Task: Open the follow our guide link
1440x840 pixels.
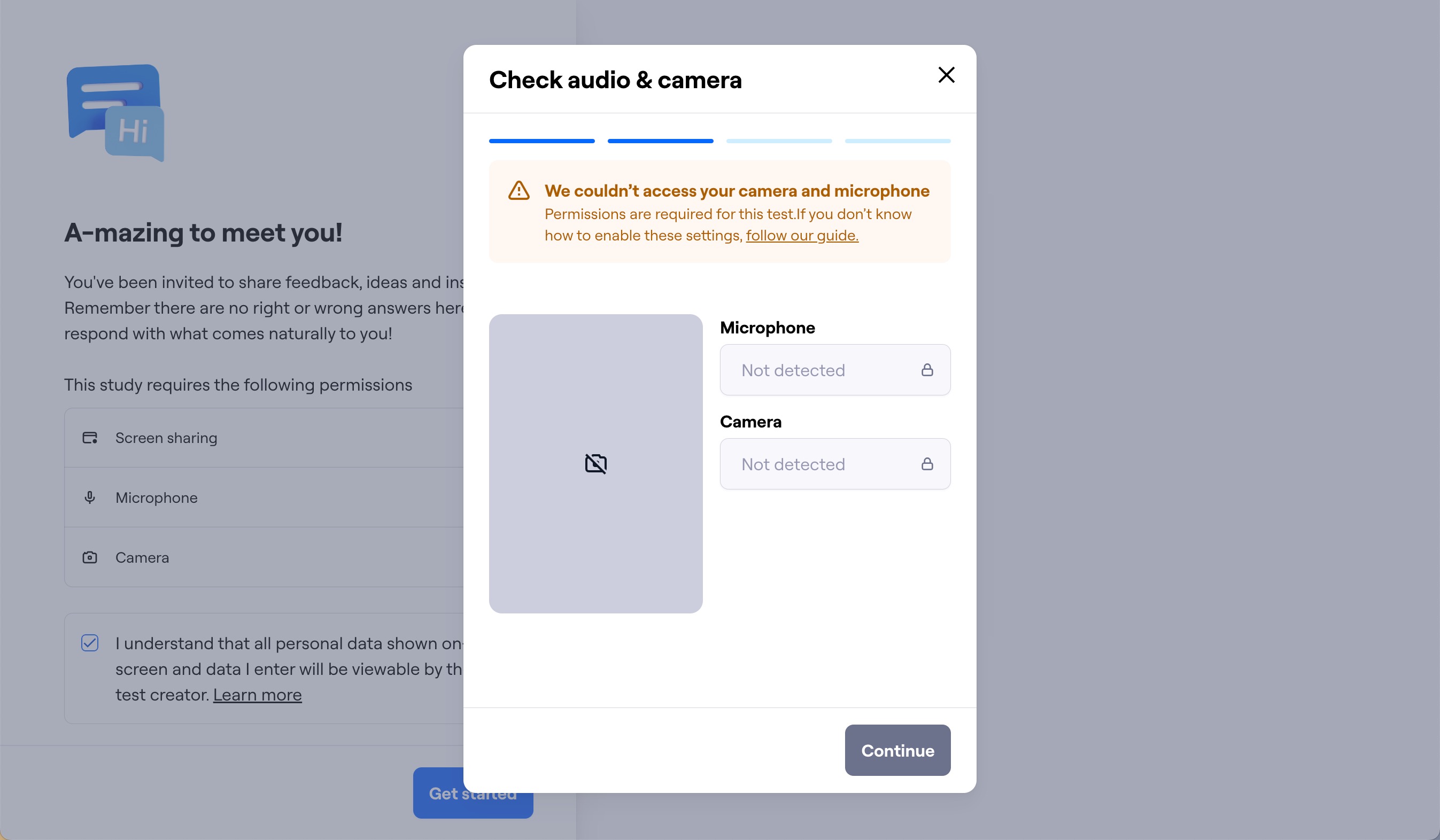Action: pos(802,235)
